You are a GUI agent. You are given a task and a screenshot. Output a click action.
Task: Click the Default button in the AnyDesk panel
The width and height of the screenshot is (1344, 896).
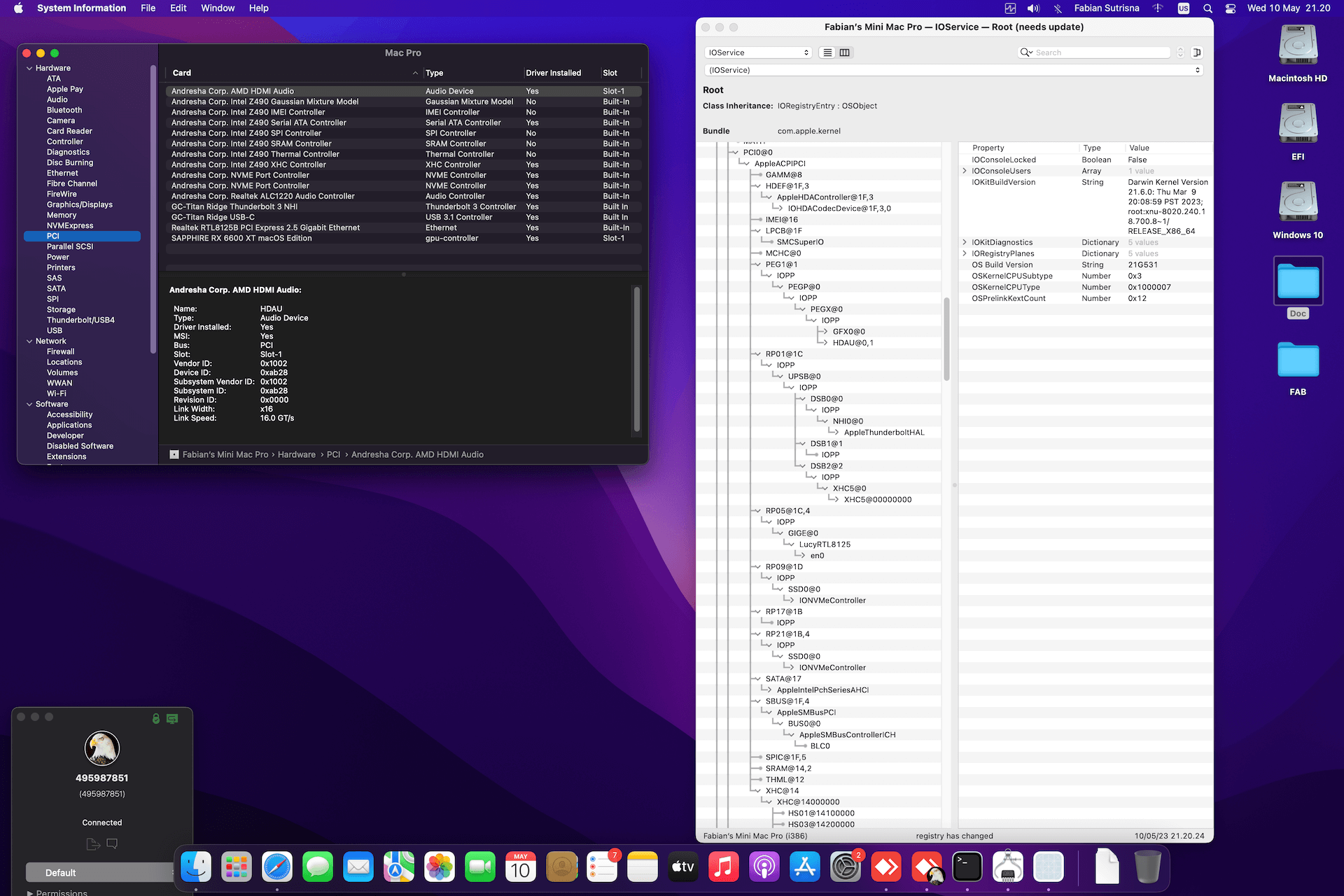[100, 873]
